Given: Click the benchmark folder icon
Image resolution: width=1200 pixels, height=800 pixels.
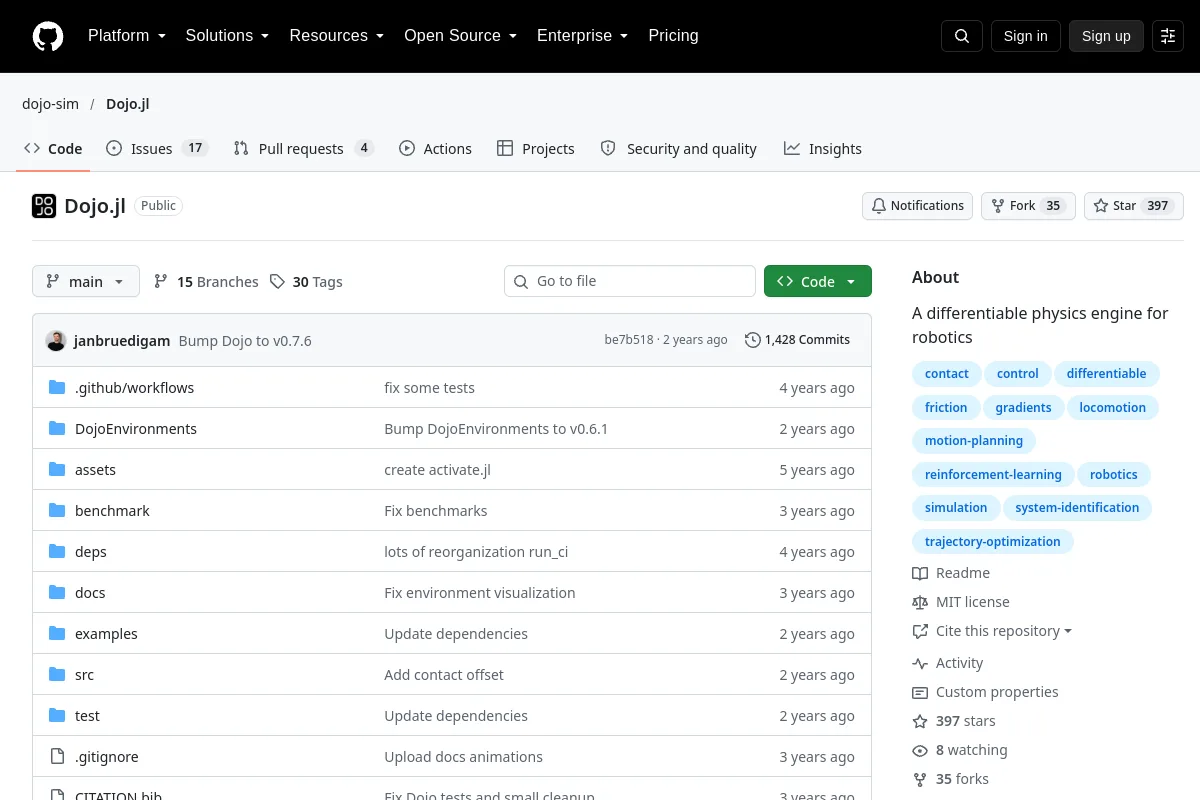Looking at the screenshot, I should (57, 511).
